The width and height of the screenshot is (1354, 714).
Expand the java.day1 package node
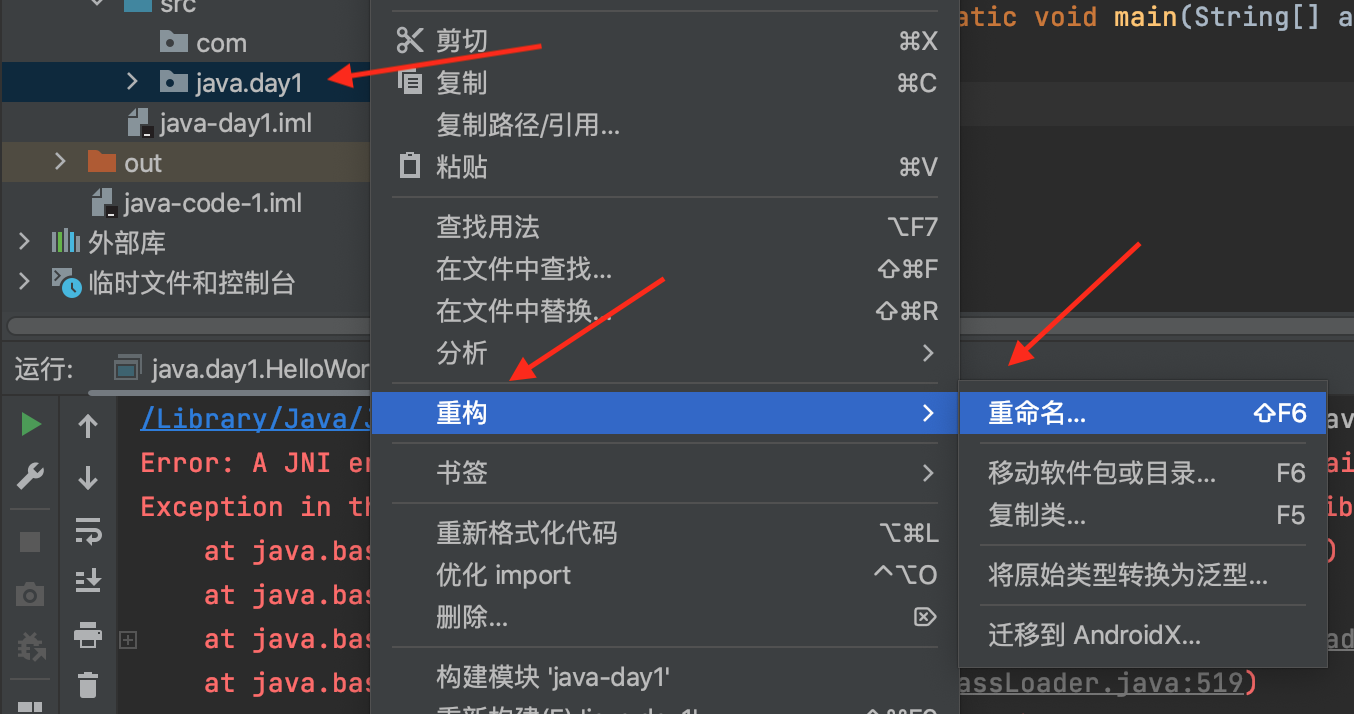(x=132, y=82)
